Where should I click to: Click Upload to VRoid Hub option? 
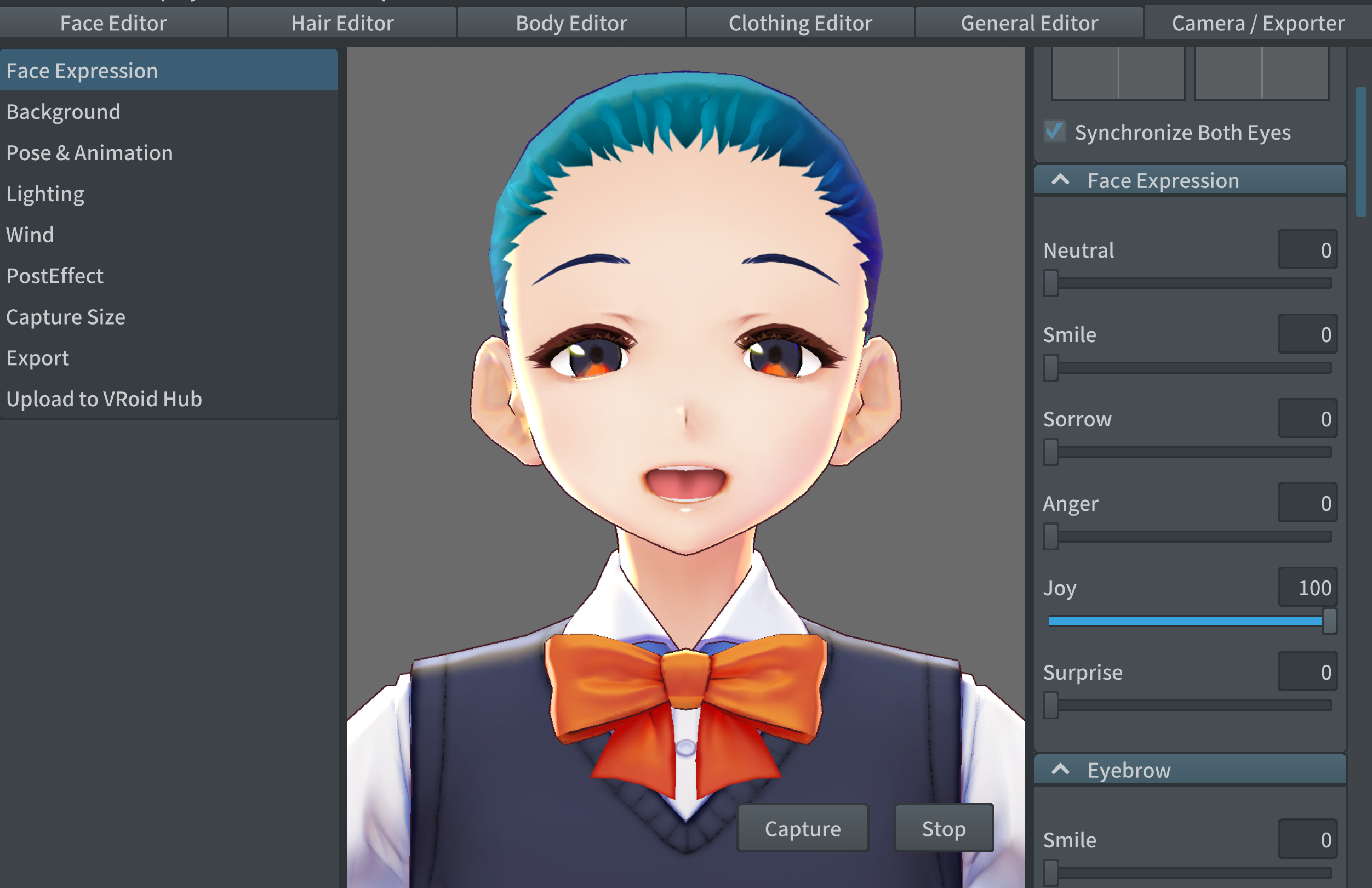(104, 398)
